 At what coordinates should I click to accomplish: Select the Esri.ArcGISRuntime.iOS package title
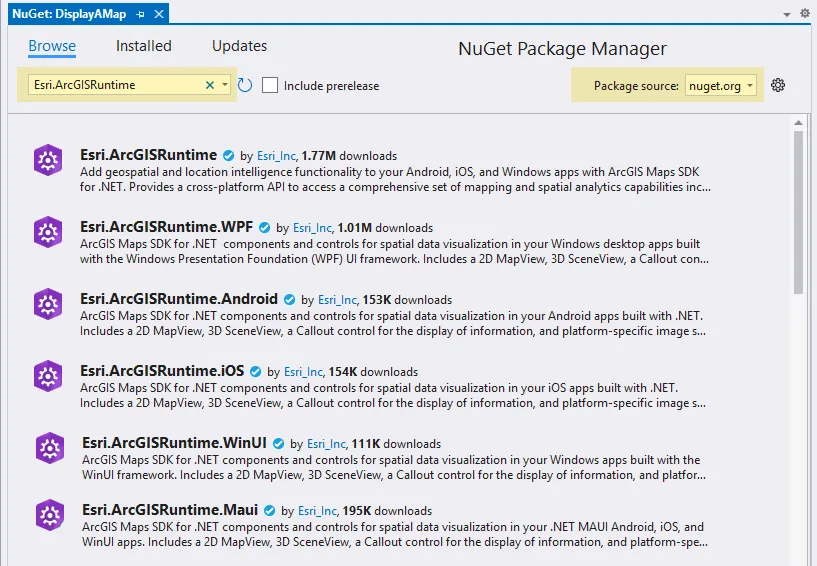[162, 371]
